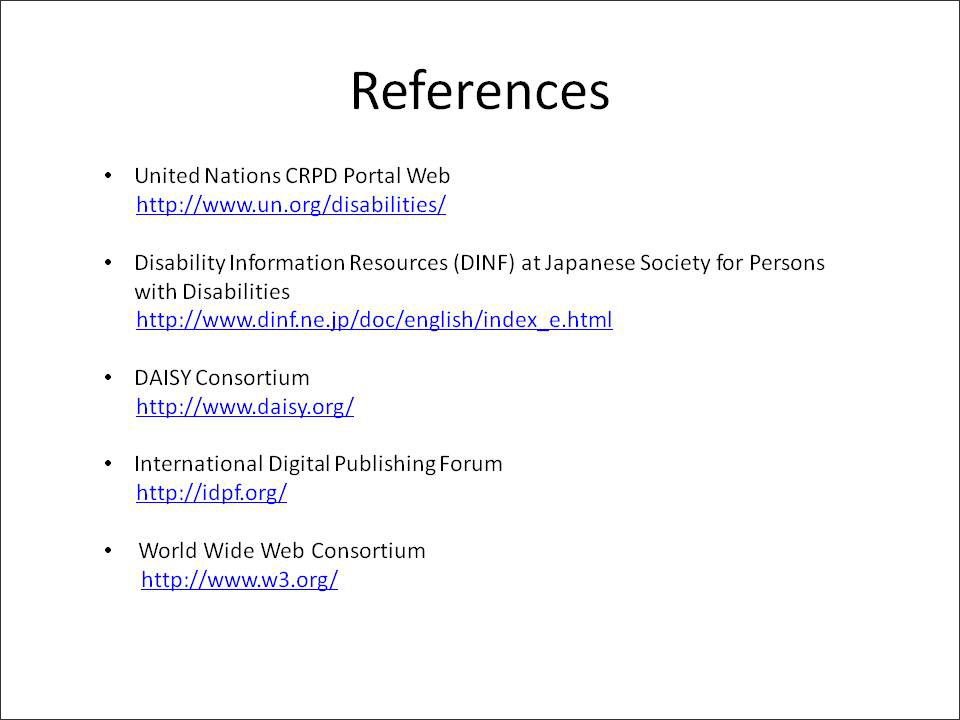Select the DAISY Consortium text
The image size is (960, 720).
tap(222, 378)
